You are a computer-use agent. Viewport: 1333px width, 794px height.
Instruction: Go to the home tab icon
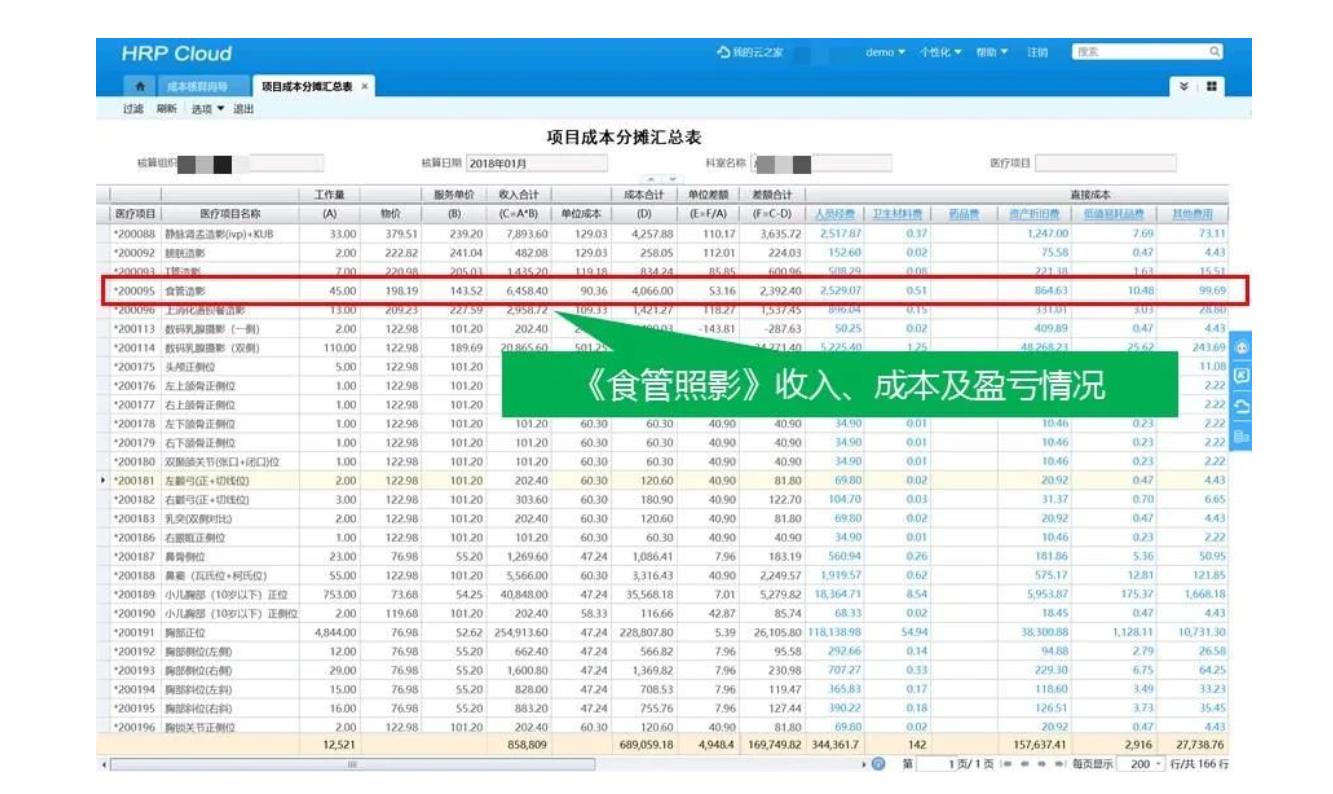coord(140,87)
